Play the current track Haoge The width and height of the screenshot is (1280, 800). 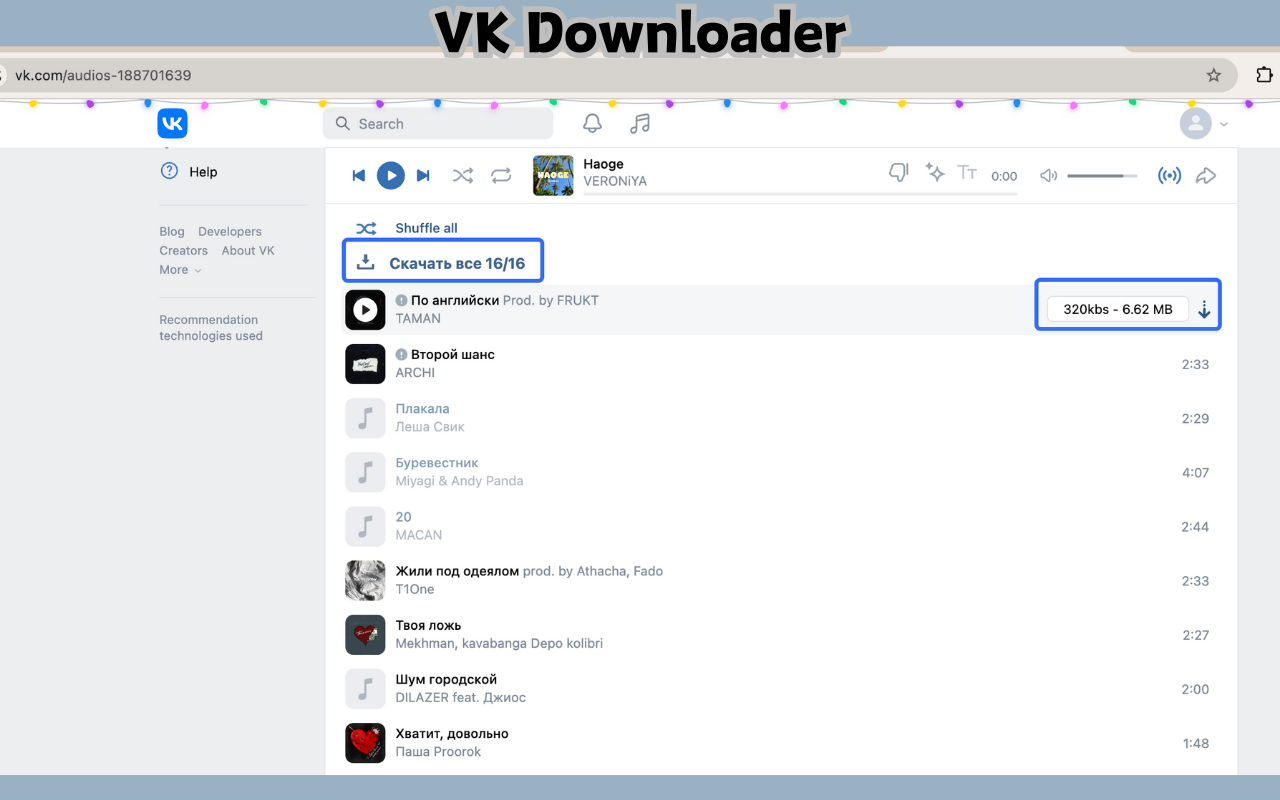(391, 175)
